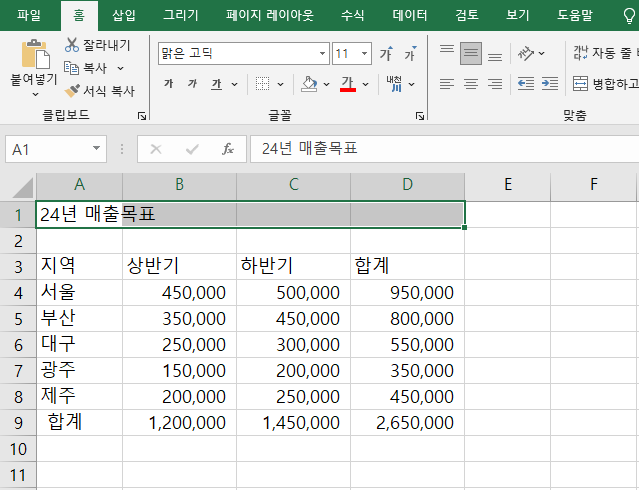
Task: Click the font size box showing 11
Action: tap(346, 53)
